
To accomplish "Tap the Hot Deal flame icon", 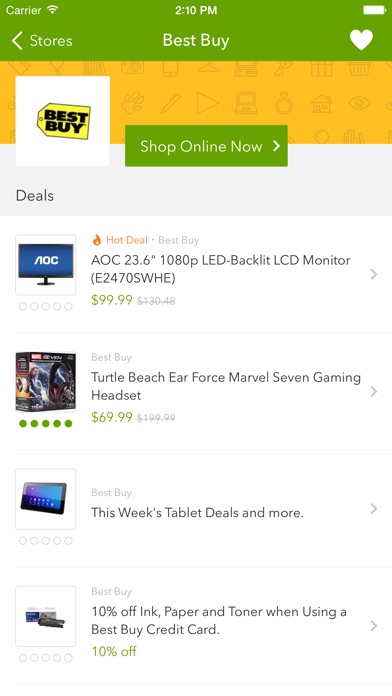I will point(96,240).
